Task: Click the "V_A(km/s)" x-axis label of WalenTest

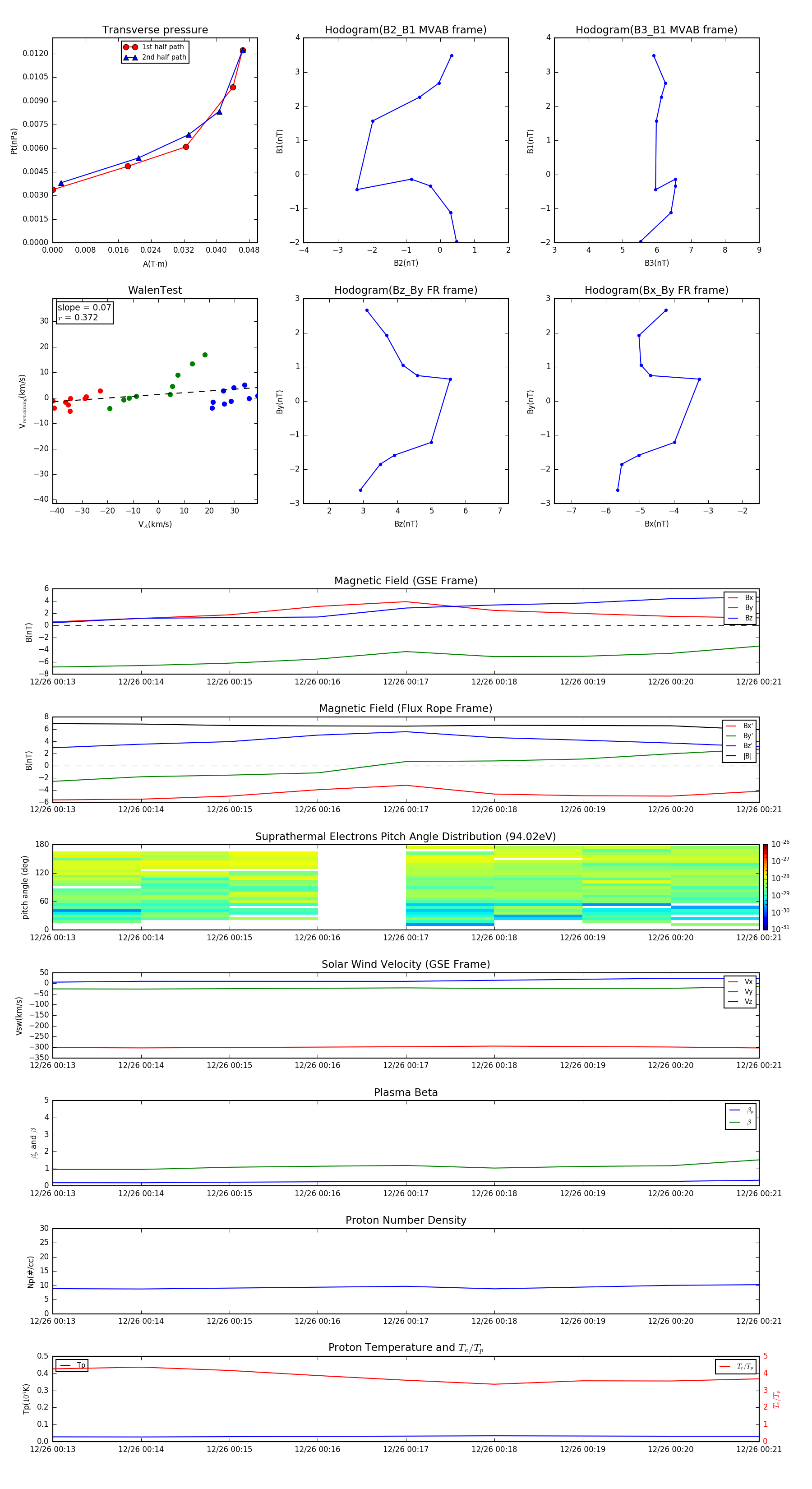Action: [x=155, y=525]
